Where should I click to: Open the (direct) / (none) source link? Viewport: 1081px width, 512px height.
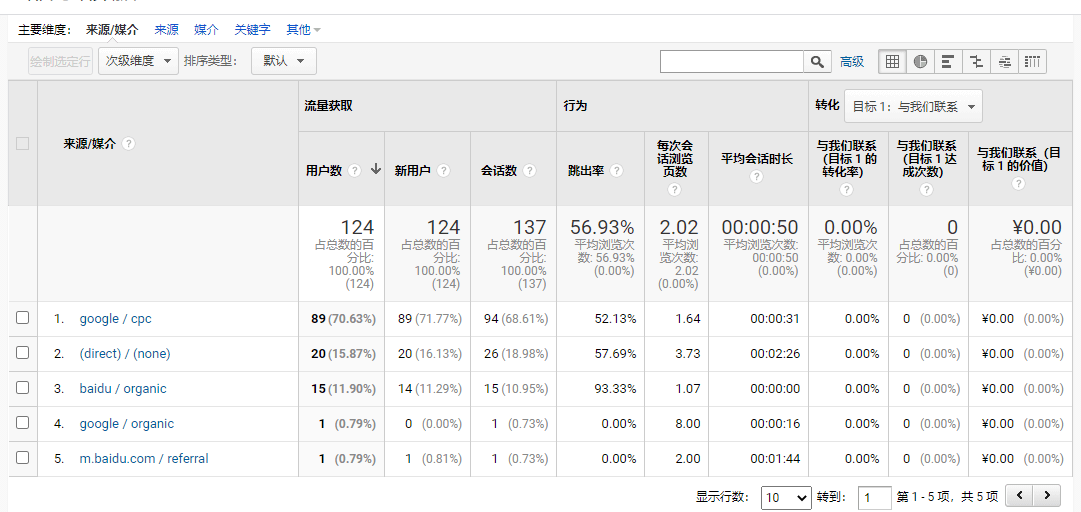coord(125,354)
